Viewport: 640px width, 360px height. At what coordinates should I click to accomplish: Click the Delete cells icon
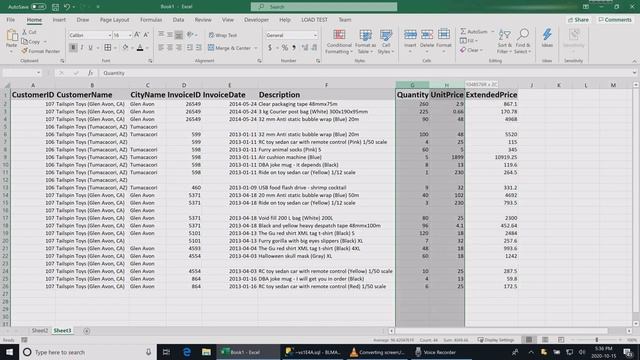[427, 35]
